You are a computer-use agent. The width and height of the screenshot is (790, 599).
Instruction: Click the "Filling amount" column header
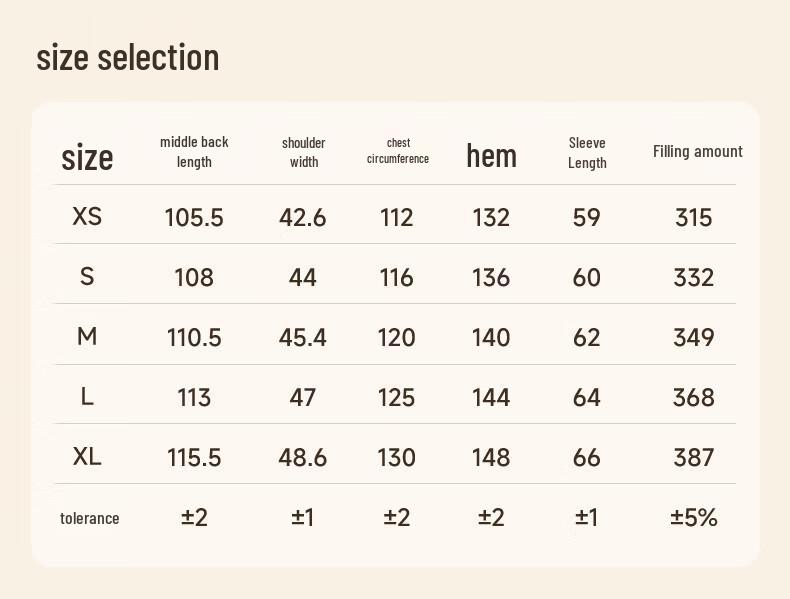(x=697, y=152)
